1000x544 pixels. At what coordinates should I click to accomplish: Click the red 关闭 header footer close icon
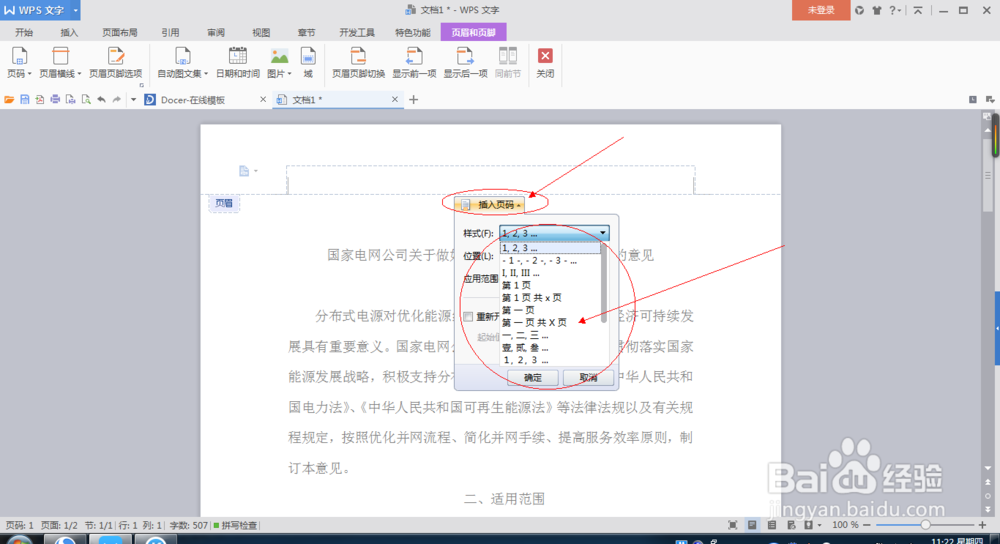545,56
